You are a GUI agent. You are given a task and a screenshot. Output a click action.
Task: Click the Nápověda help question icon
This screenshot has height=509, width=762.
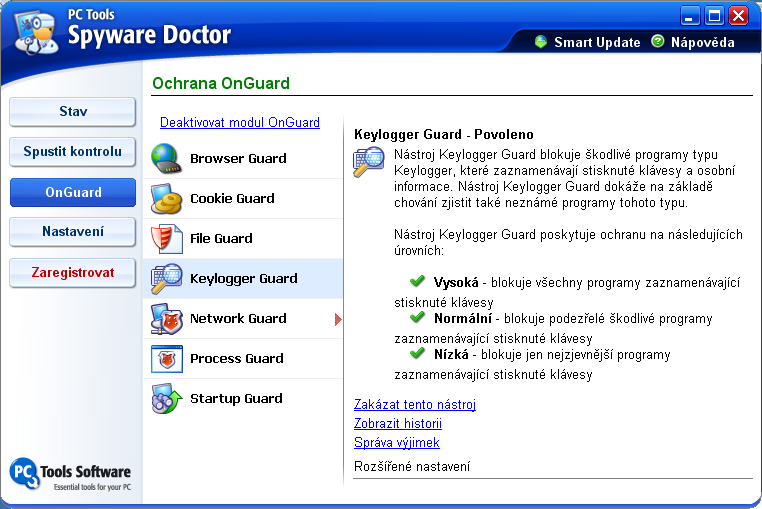[x=658, y=41]
